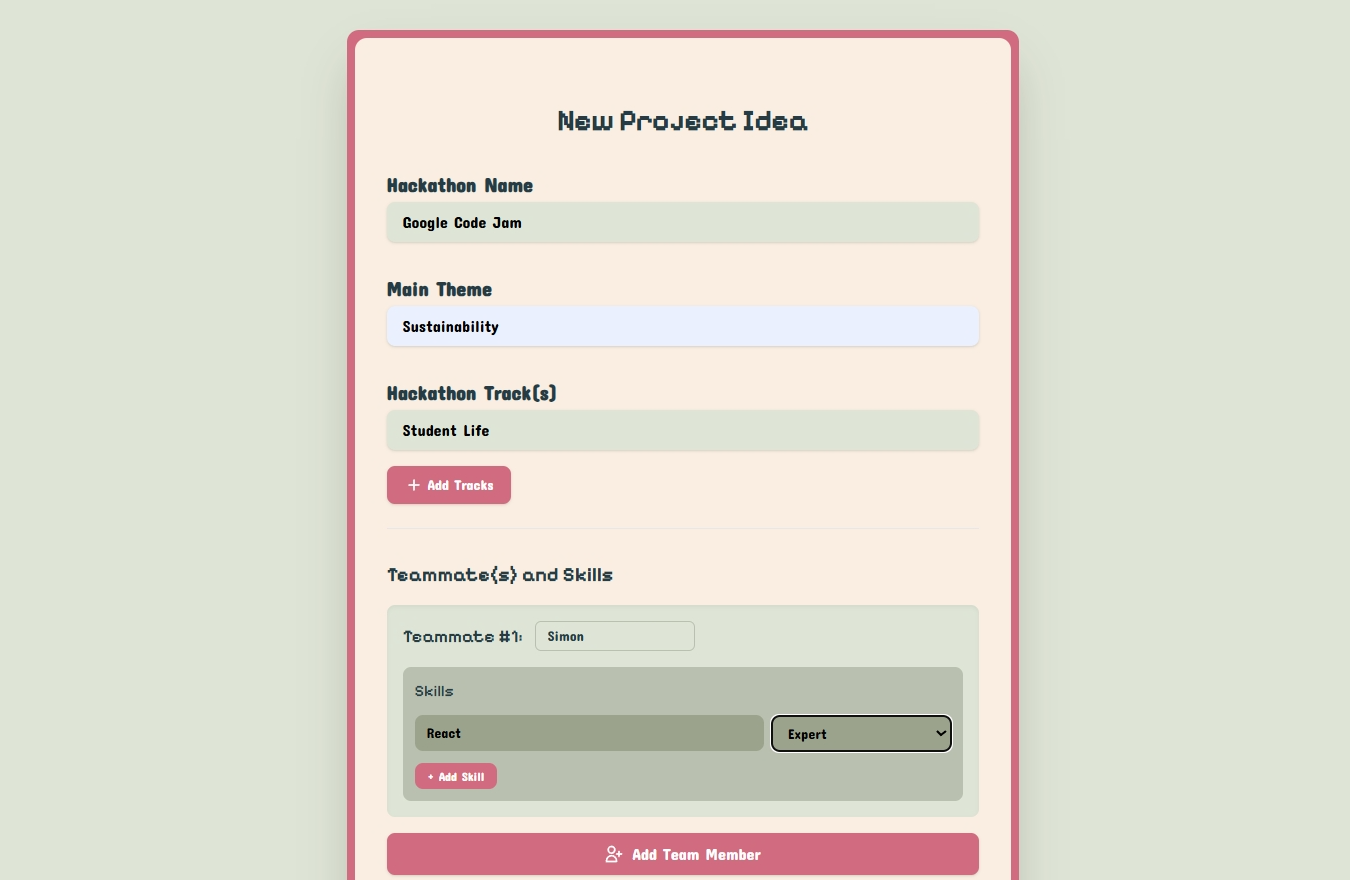Click the small Add Skill button
The image size is (1350, 880).
tap(456, 777)
